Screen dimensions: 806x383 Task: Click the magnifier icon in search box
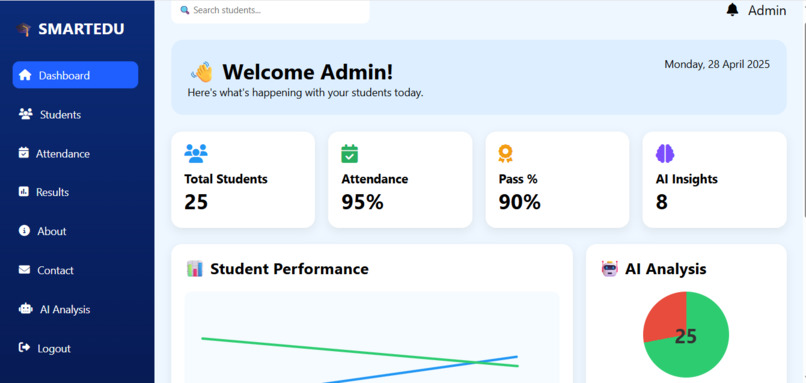tap(185, 10)
